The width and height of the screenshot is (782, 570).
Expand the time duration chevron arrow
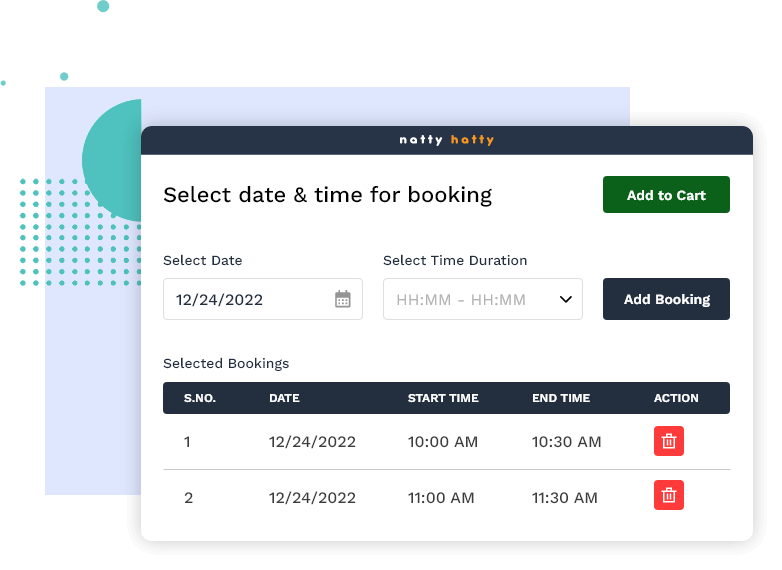coord(565,299)
